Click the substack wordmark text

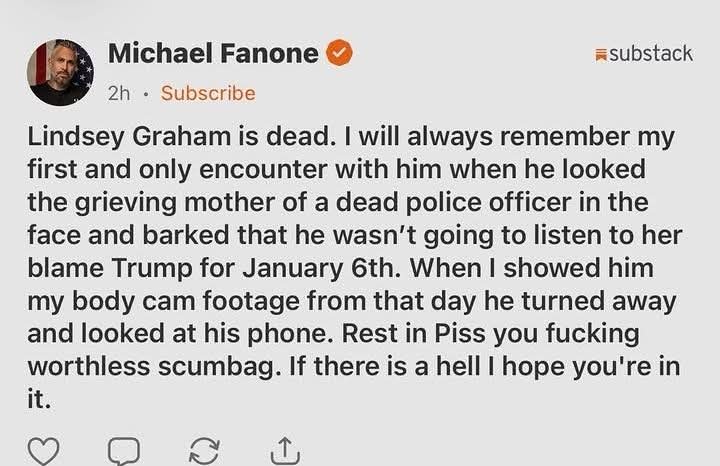point(651,53)
